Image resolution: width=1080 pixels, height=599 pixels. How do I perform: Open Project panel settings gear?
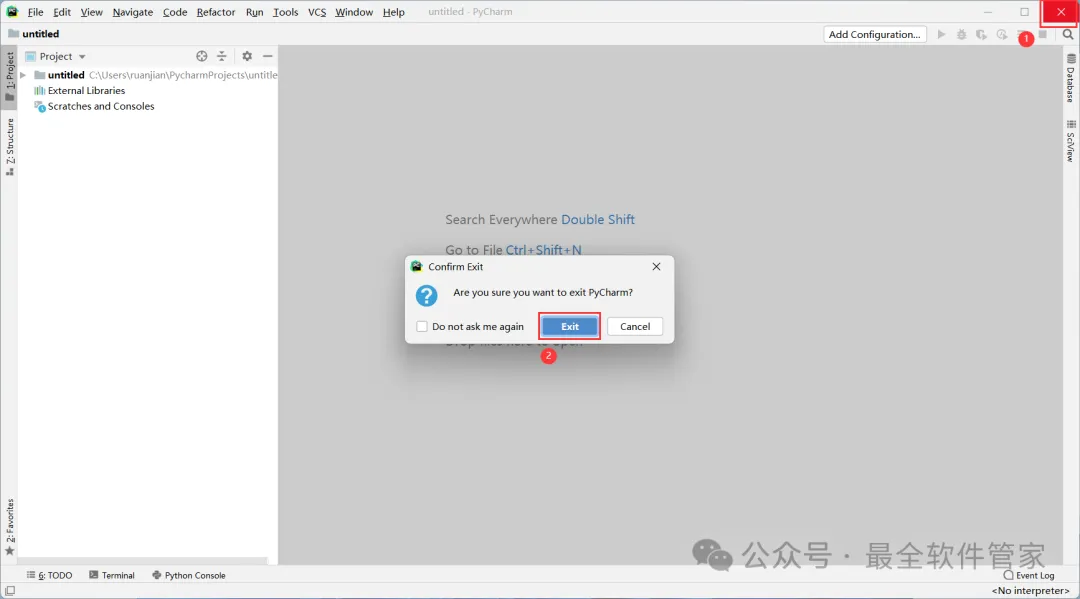247,56
